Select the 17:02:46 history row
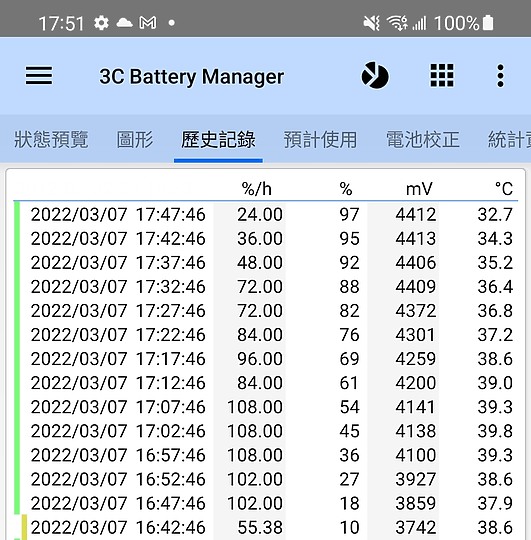 (x=266, y=431)
